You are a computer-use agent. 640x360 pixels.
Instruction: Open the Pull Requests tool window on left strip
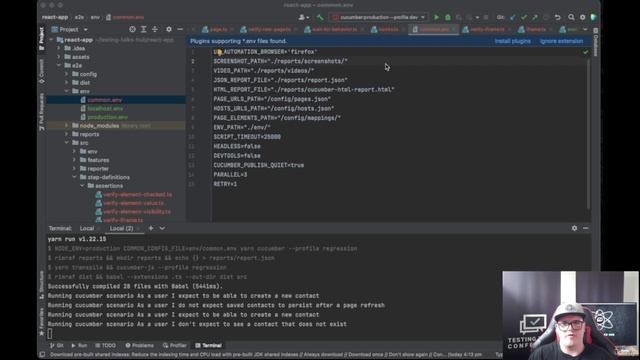(x=41, y=111)
